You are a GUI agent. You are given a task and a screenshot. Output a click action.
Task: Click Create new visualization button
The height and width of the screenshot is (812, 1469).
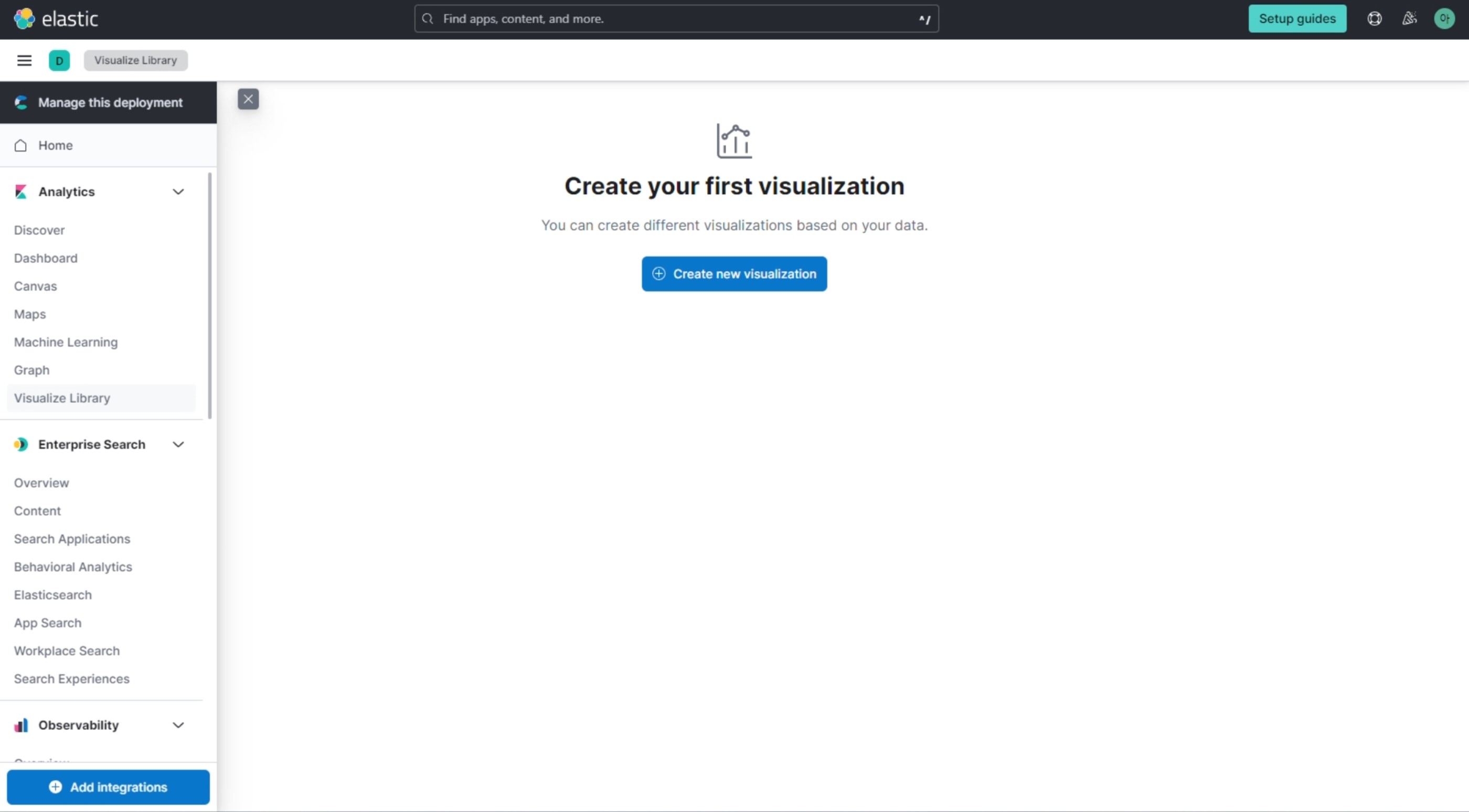point(734,274)
